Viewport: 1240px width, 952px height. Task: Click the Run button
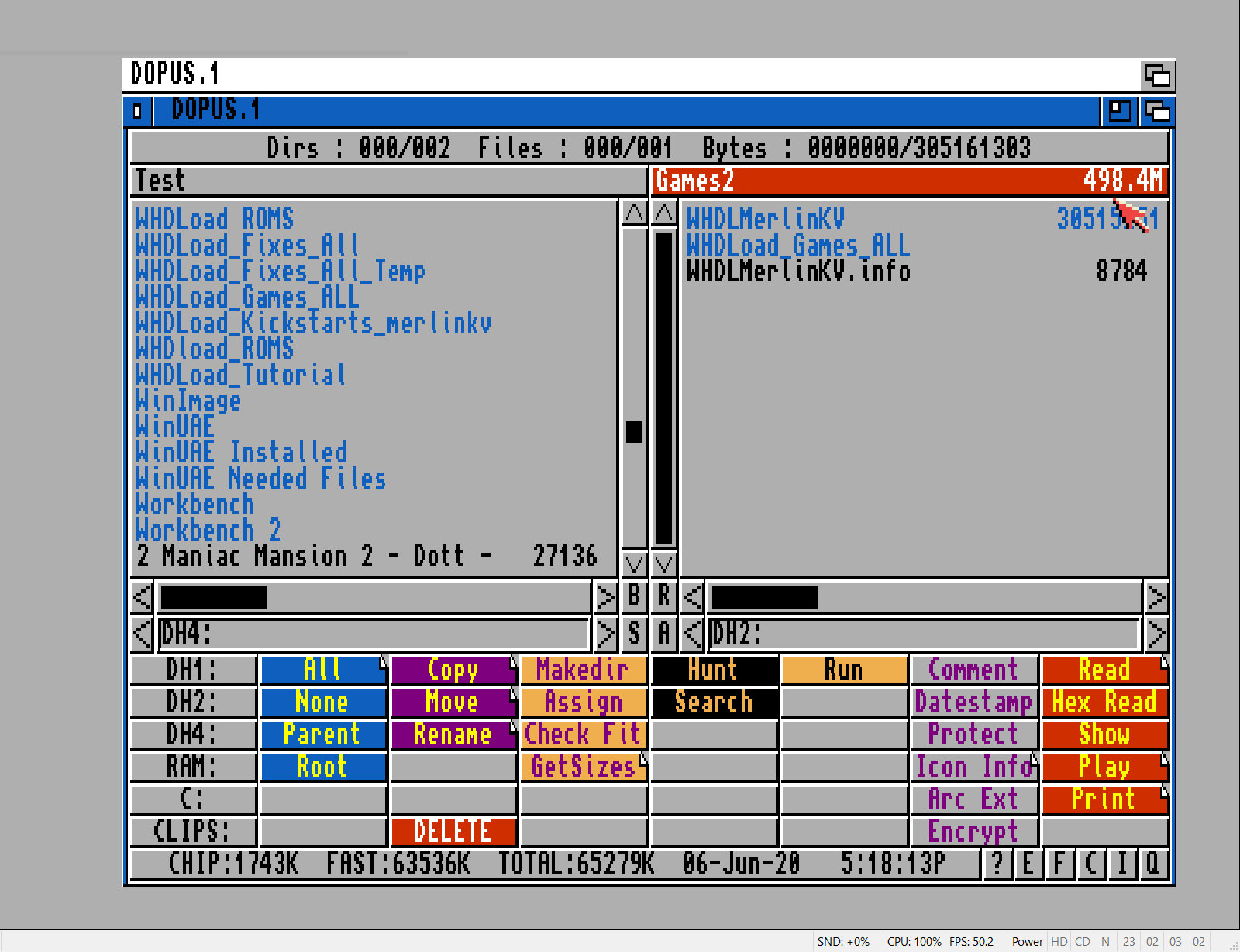[x=844, y=670]
